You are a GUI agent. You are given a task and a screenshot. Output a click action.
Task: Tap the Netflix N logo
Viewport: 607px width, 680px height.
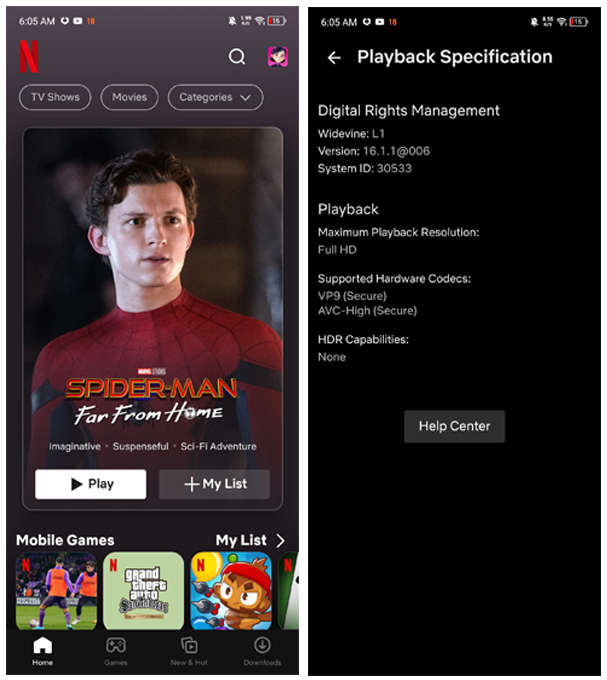coord(29,57)
